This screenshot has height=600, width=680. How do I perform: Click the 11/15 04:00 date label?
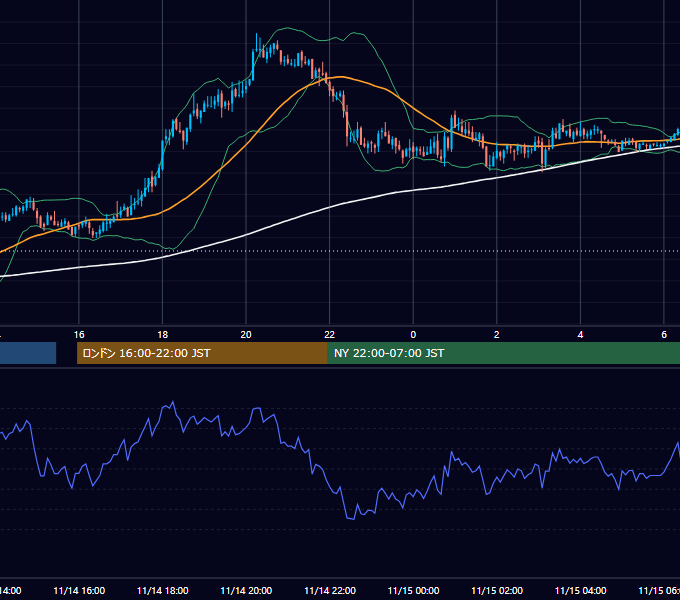click(581, 590)
